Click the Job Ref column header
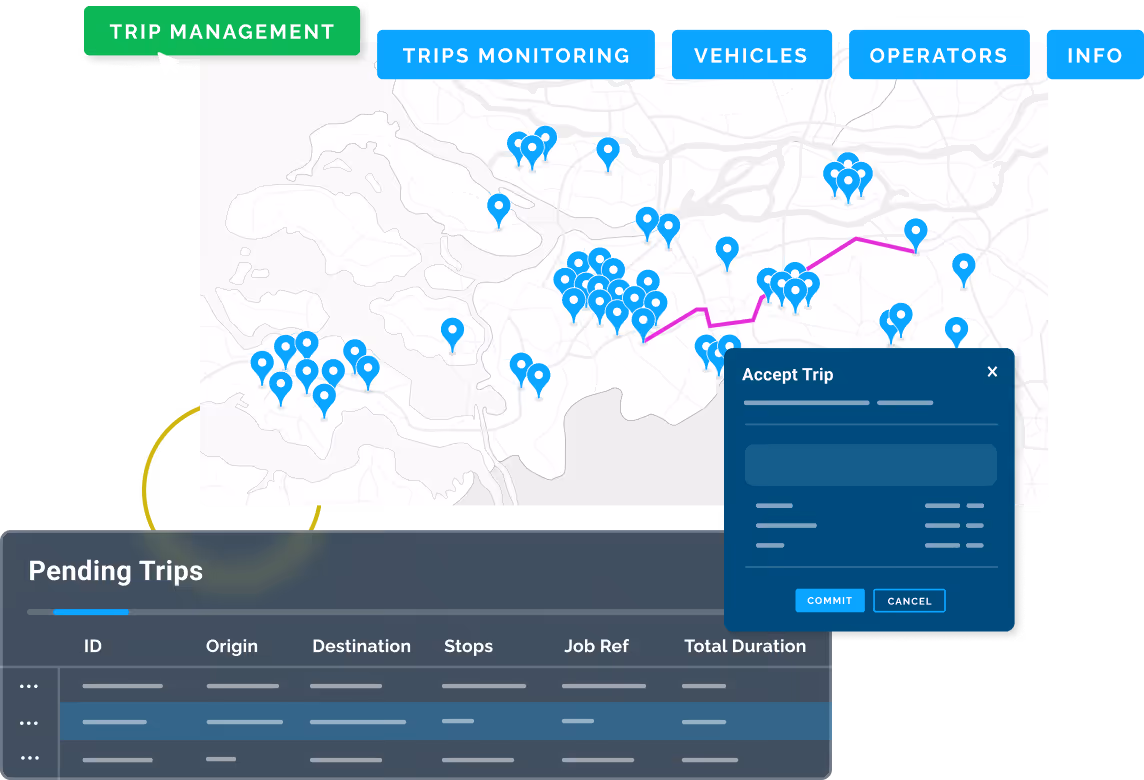 pyautogui.click(x=596, y=646)
